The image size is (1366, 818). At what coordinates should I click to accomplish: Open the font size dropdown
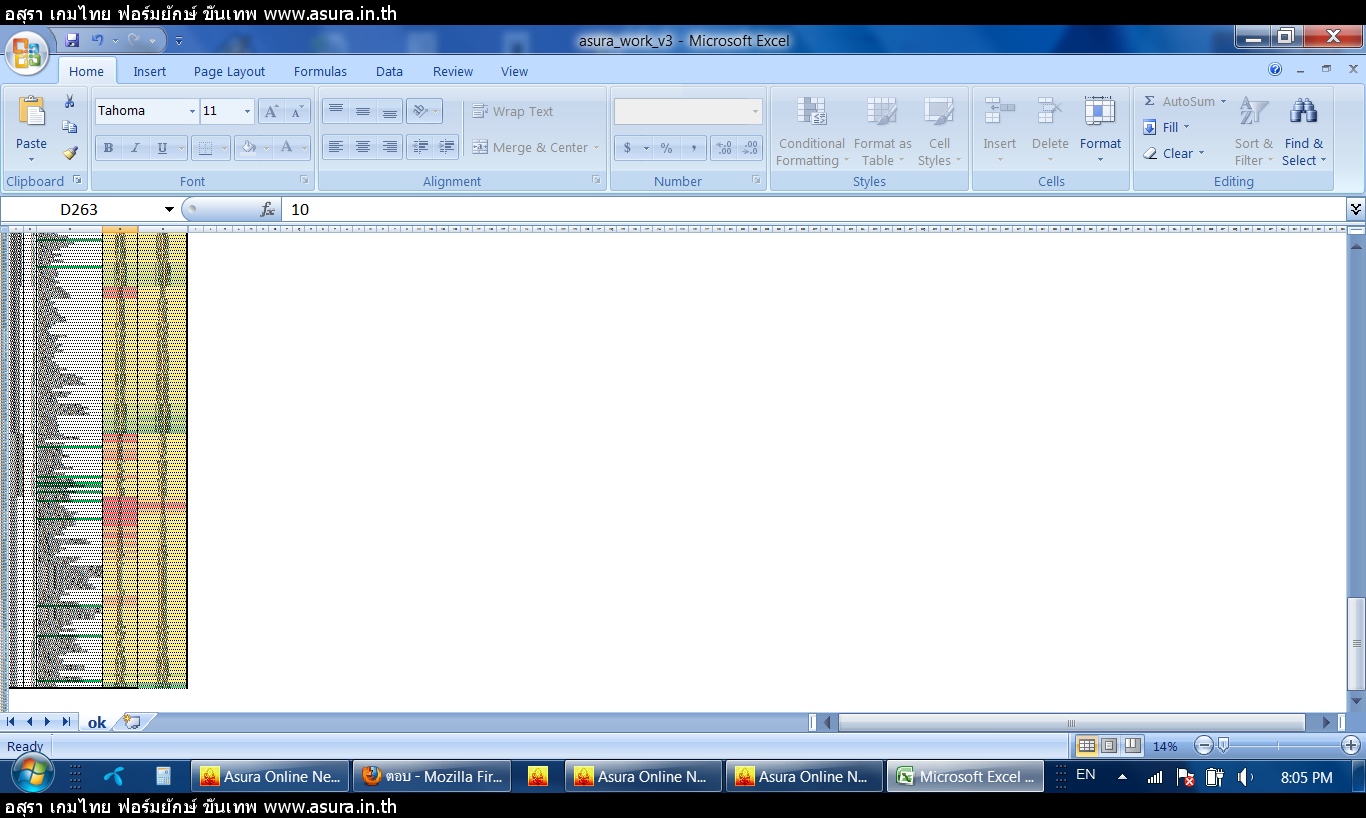pos(247,111)
